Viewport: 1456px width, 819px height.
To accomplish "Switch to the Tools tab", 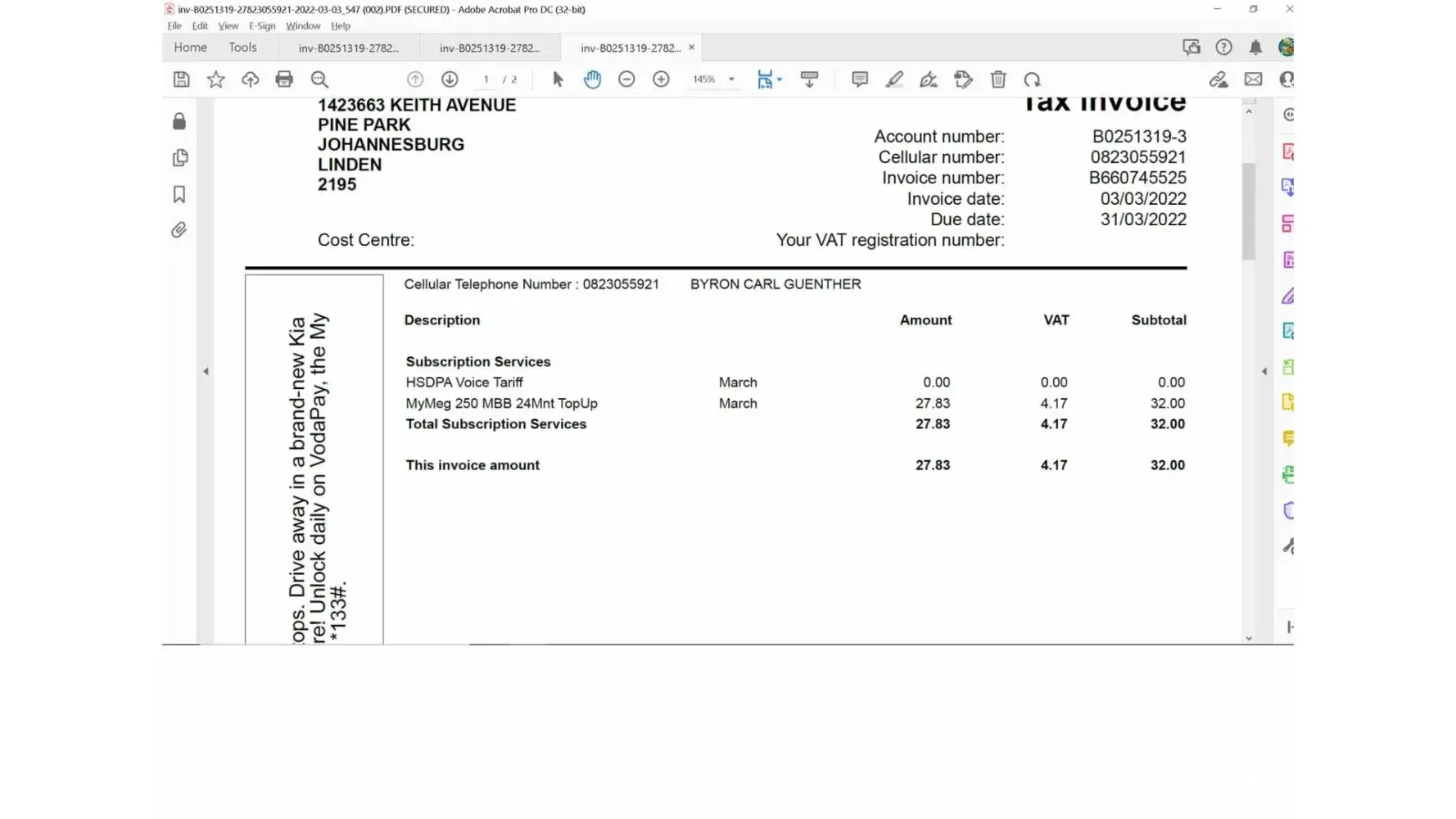I will [242, 48].
